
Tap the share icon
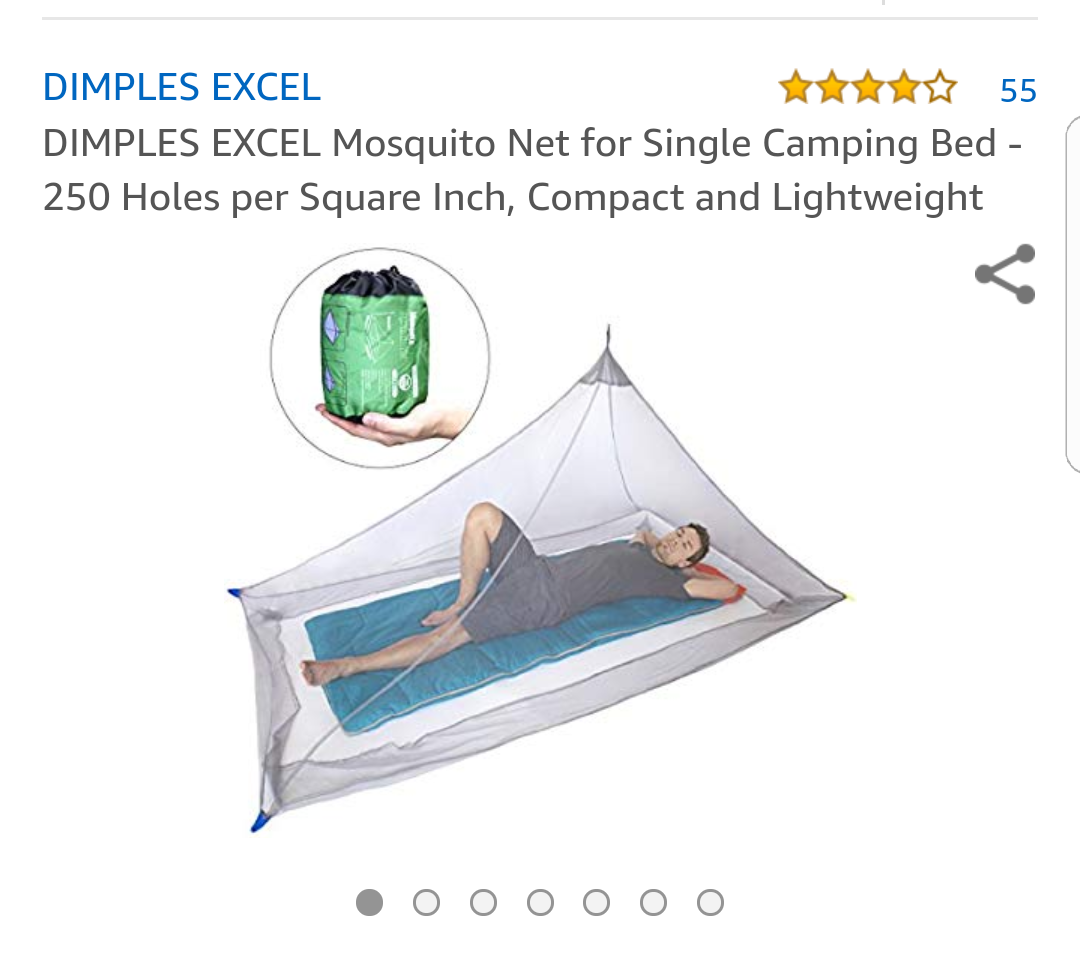click(1005, 273)
